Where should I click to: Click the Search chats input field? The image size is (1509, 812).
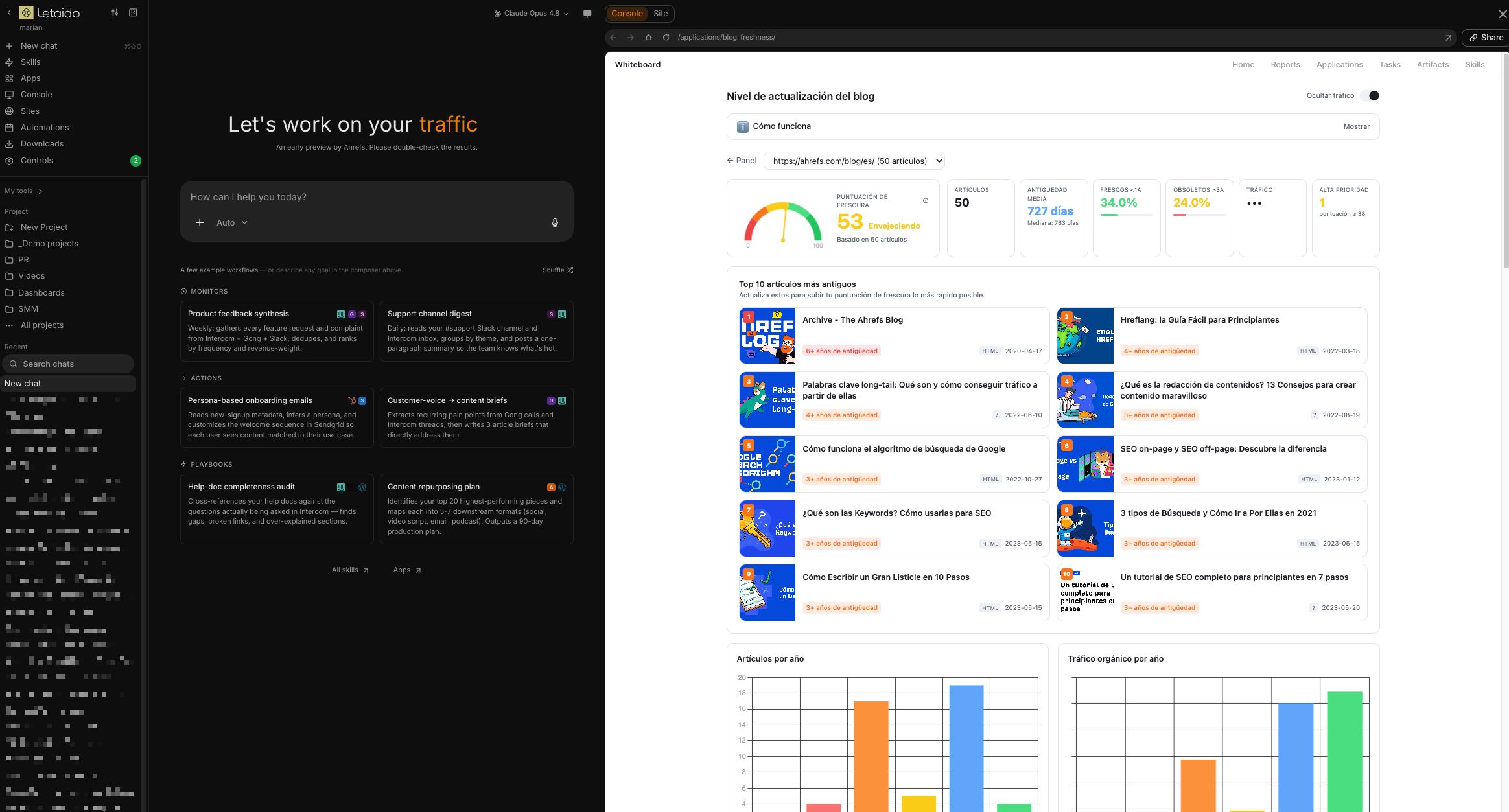click(x=68, y=364)
